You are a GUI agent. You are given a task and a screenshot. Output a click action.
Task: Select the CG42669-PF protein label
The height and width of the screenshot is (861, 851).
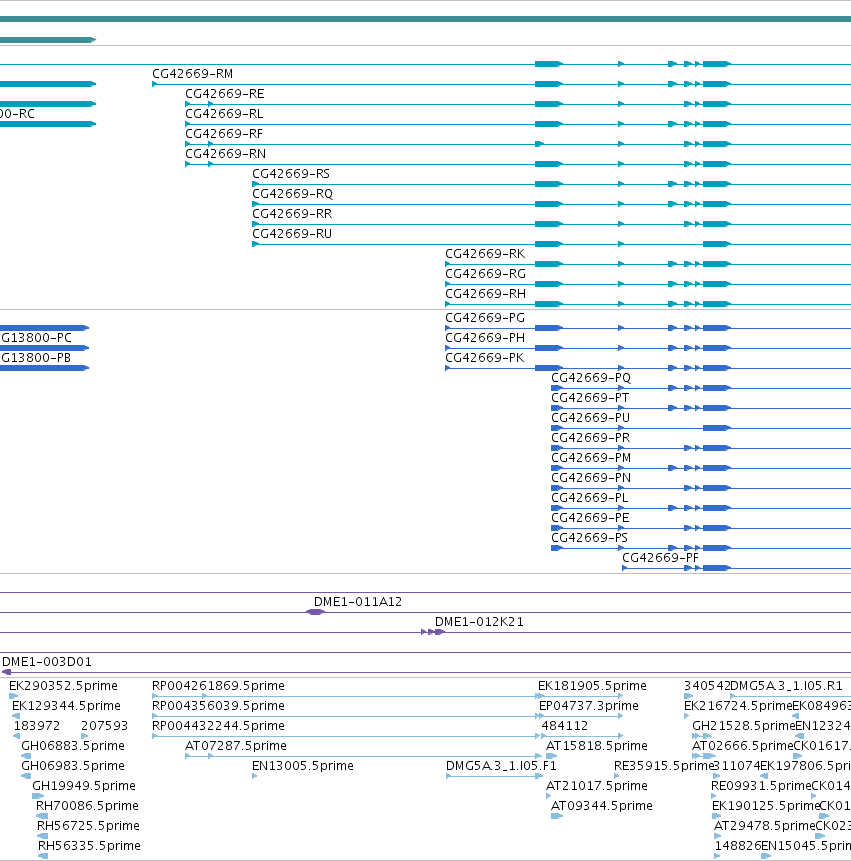660,558
